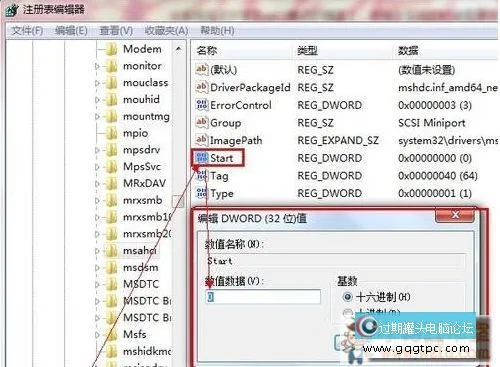Click the string icon of DriverPackageId
This screenshot has height=367, width=500.
(202, 87)
